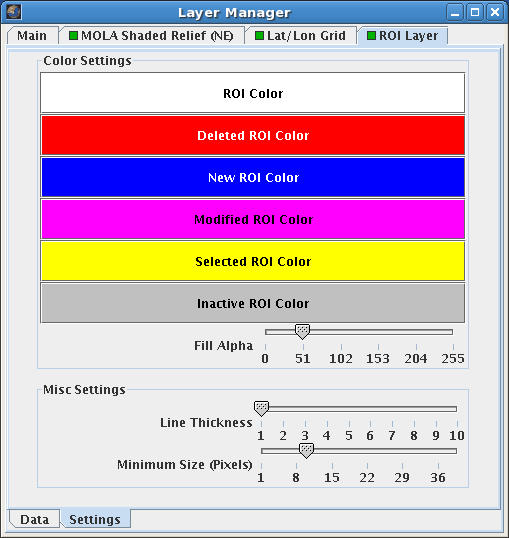The width and height of the screenshot is (509, 538).
Task: Click the Color Settings group title
Action: [x=87, y=61]
